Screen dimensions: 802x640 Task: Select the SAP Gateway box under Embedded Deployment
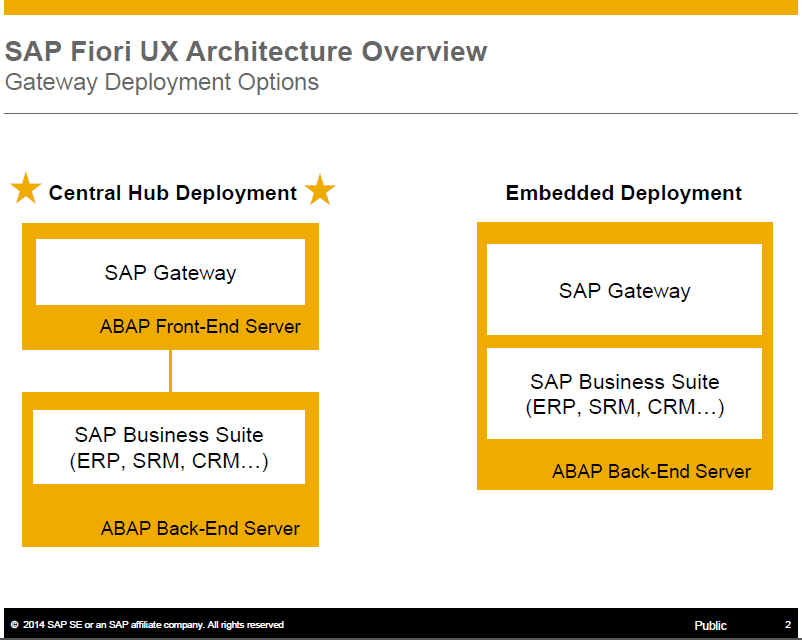click(623, 290)
